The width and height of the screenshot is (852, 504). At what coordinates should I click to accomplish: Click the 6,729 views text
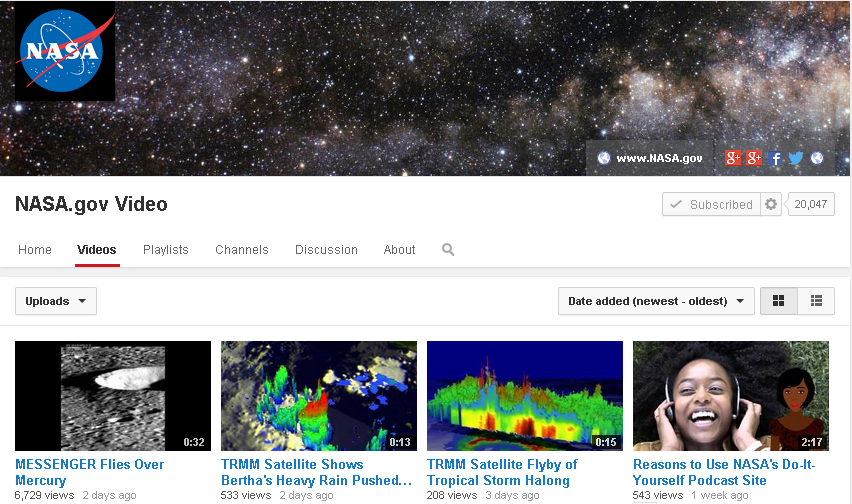point(45,495)
